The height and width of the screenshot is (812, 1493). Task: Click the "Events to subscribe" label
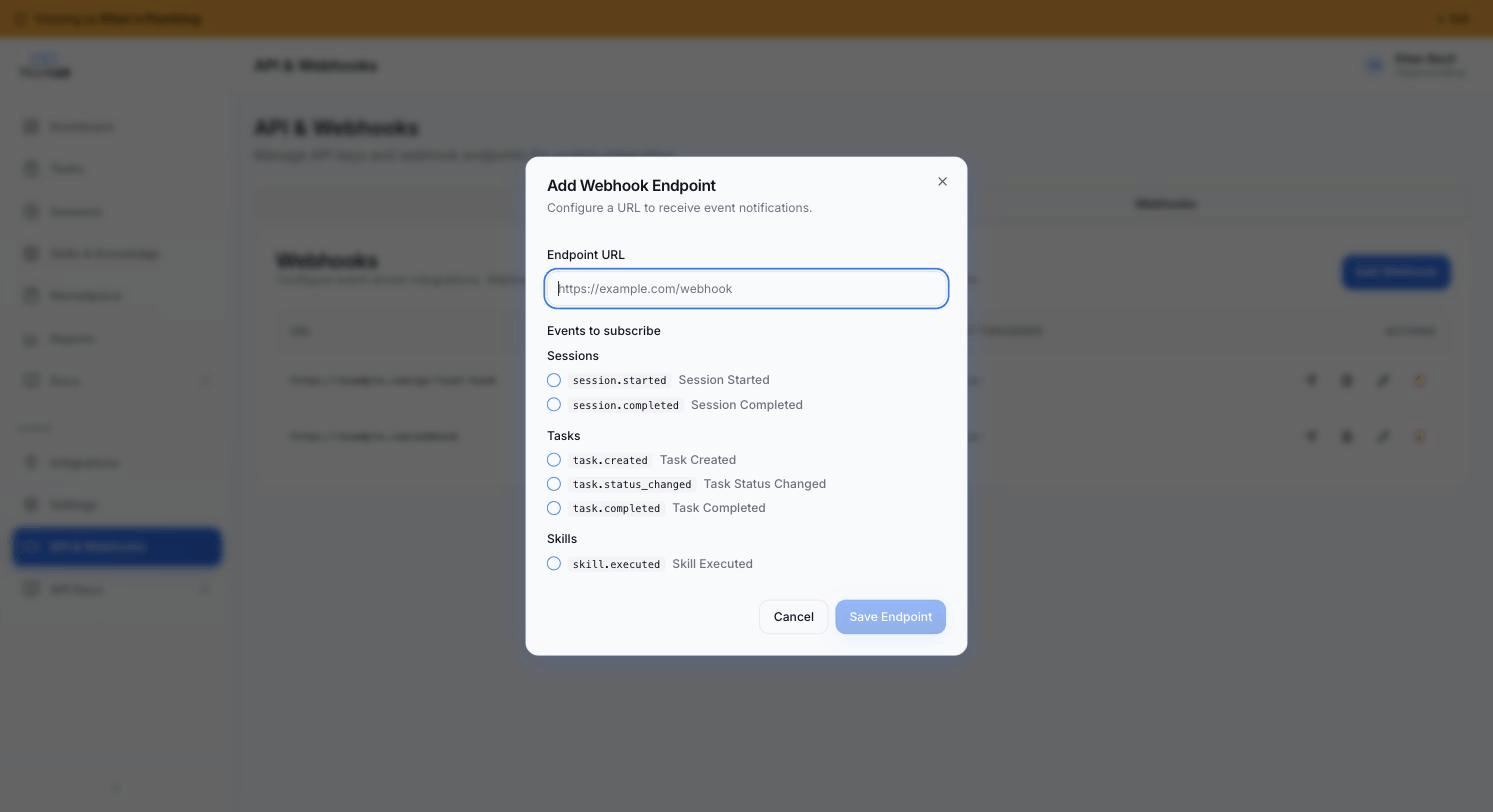coord(604,331)
